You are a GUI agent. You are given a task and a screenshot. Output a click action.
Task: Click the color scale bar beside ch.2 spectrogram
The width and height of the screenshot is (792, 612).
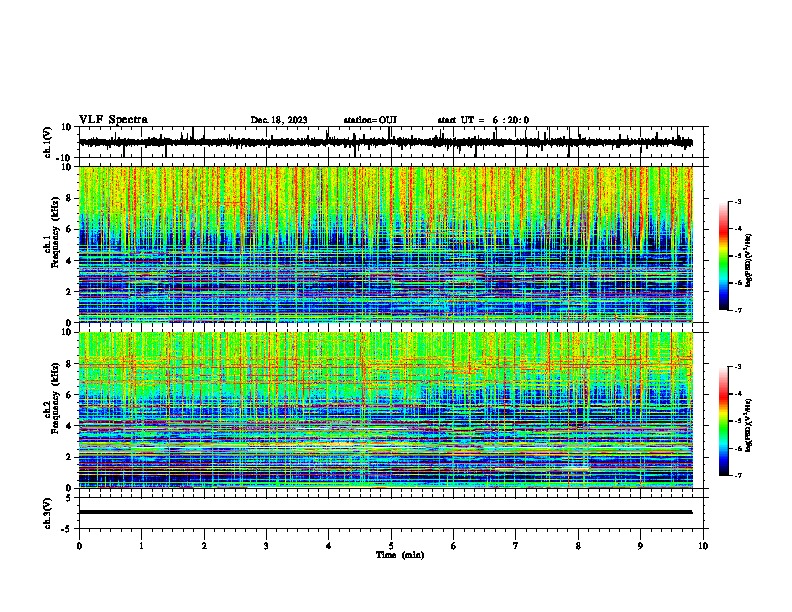pos(724,421)
